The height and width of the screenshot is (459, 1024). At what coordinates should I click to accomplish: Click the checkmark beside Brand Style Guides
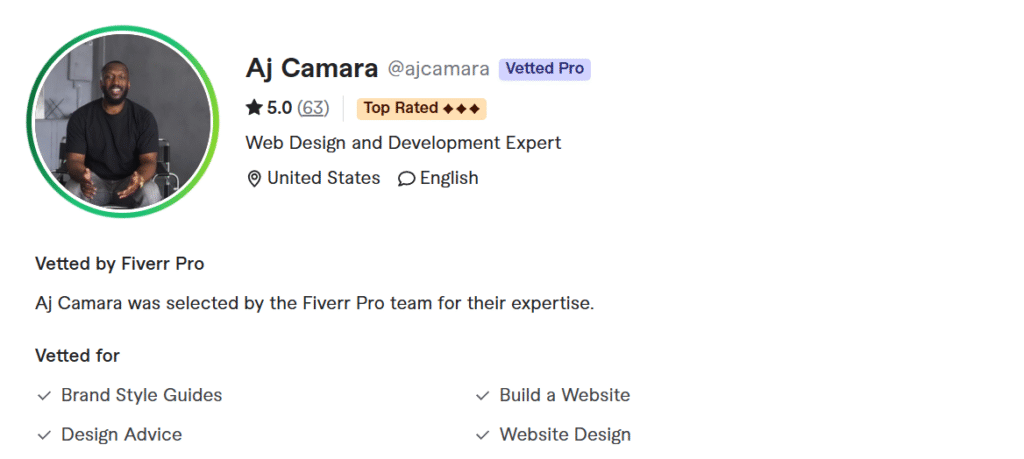(x=44, y=396)
